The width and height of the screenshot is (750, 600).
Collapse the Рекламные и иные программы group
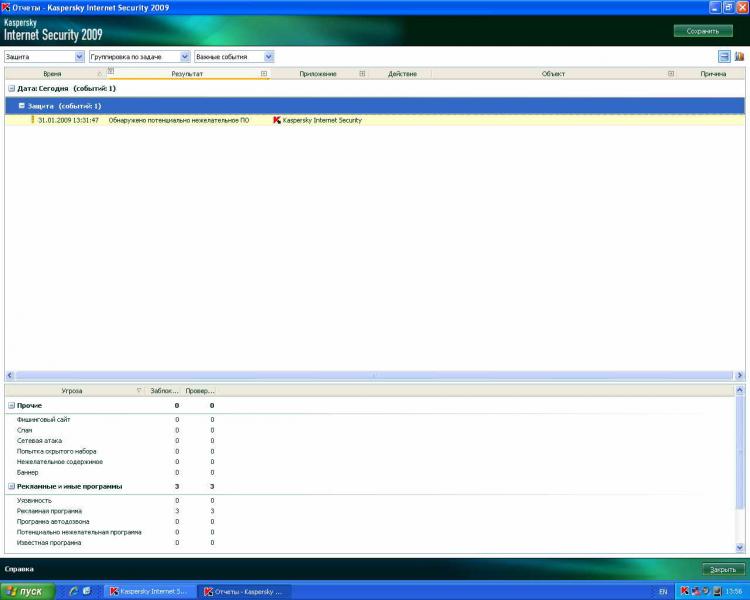tap(11, 486)
